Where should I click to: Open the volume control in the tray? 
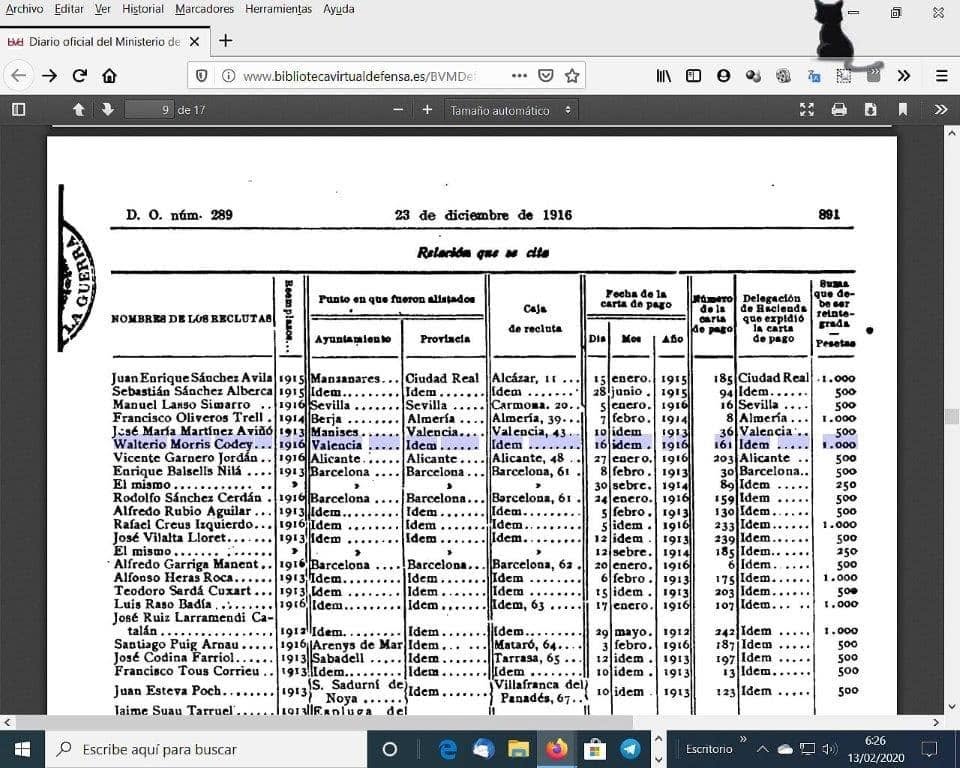pos(829,749)
